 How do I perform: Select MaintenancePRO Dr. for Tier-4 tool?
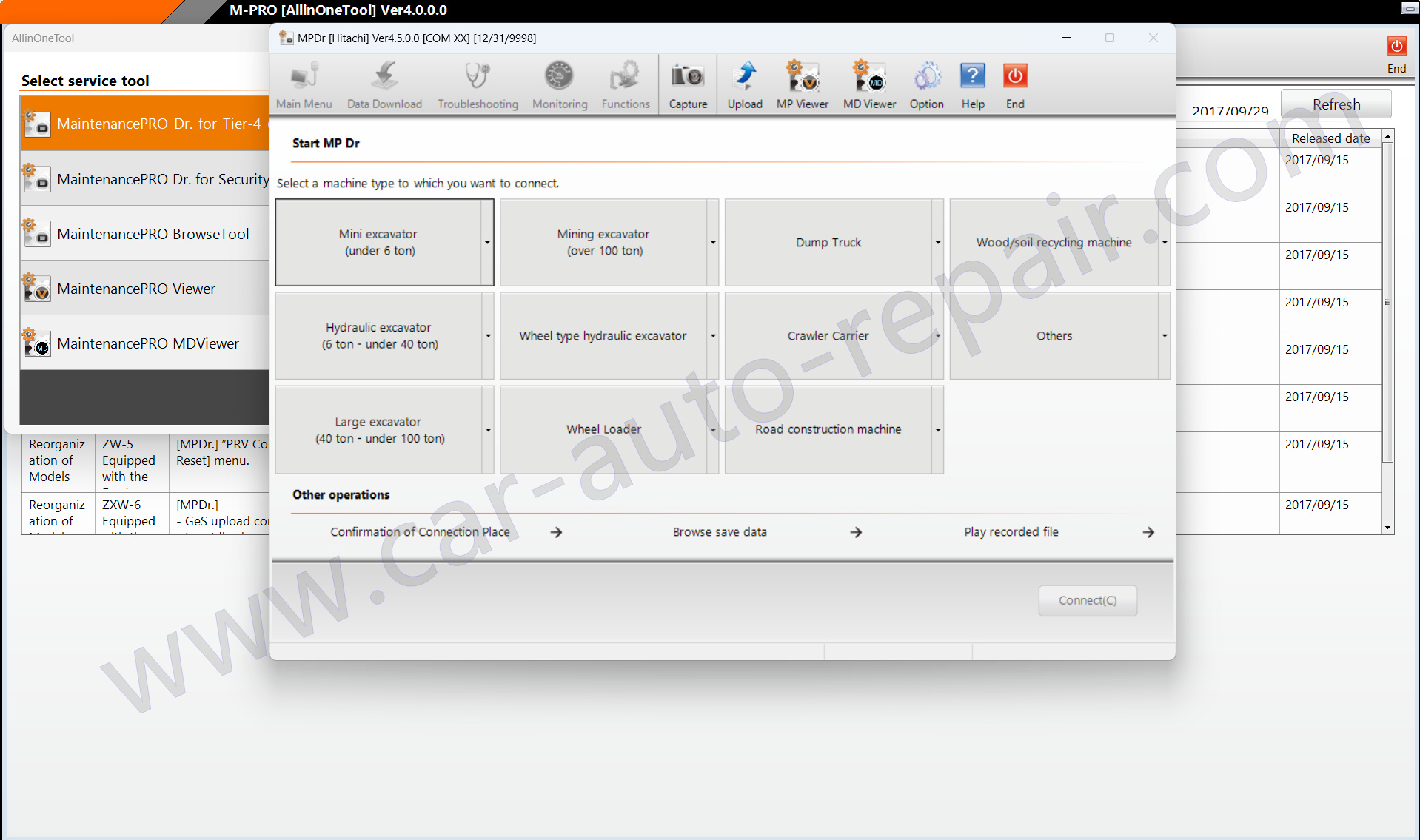click(x=145, y=124)
